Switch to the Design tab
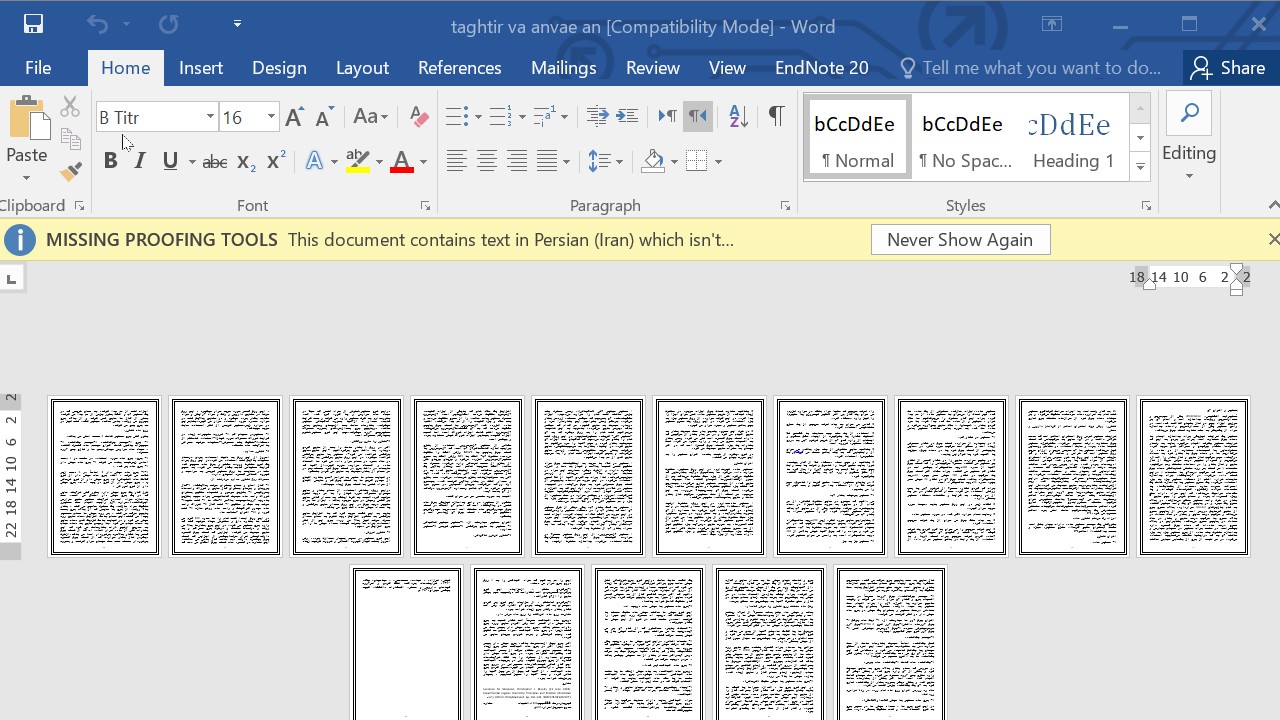Screen dimensions: 1280x720 [279, 68]
